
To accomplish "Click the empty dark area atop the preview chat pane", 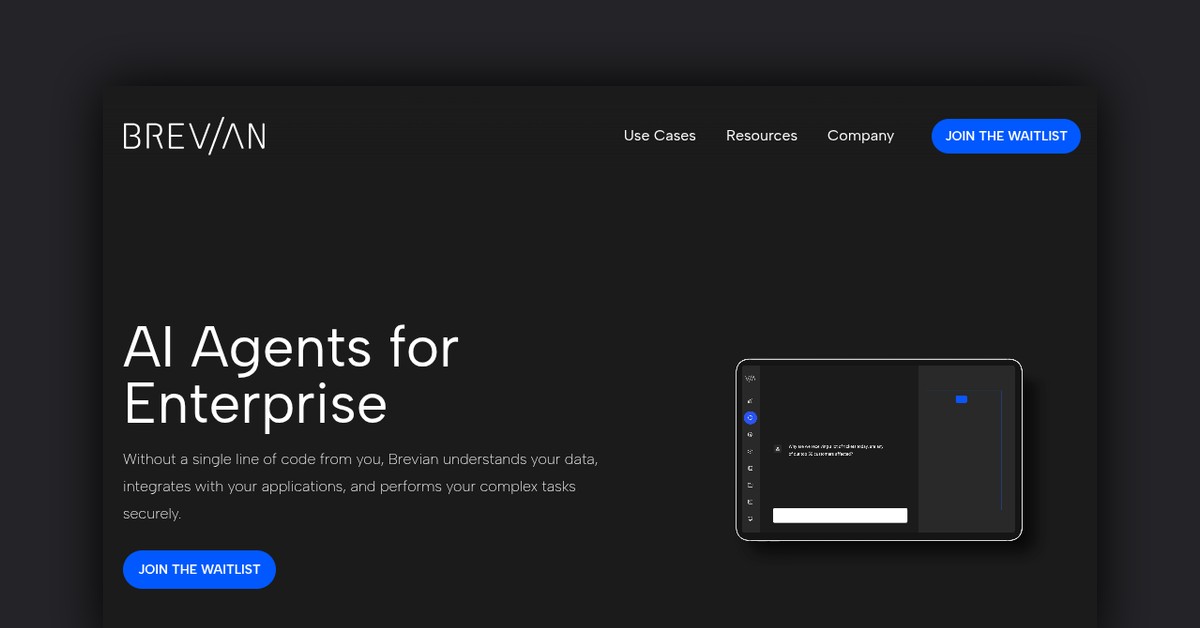I will 838,395.
